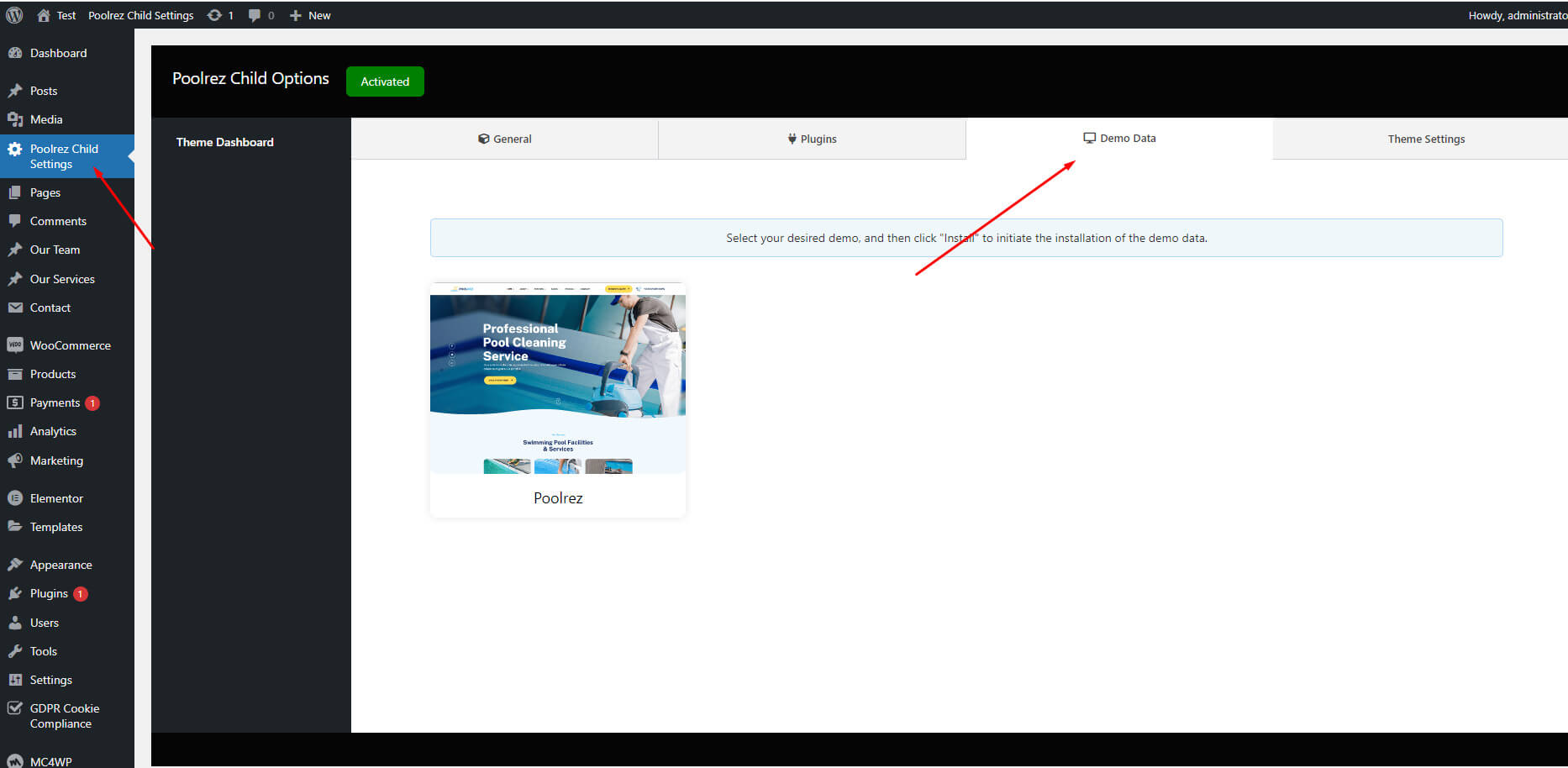The width and height of the screenshot is (1568, 768).
Task: Click the Marketing megaphone icon
Action: tap(15, 460)
